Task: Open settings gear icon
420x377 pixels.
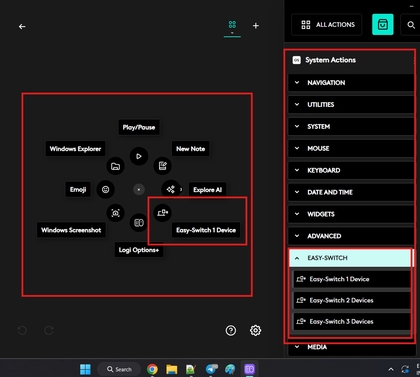Action: click(x=255, y=330)
